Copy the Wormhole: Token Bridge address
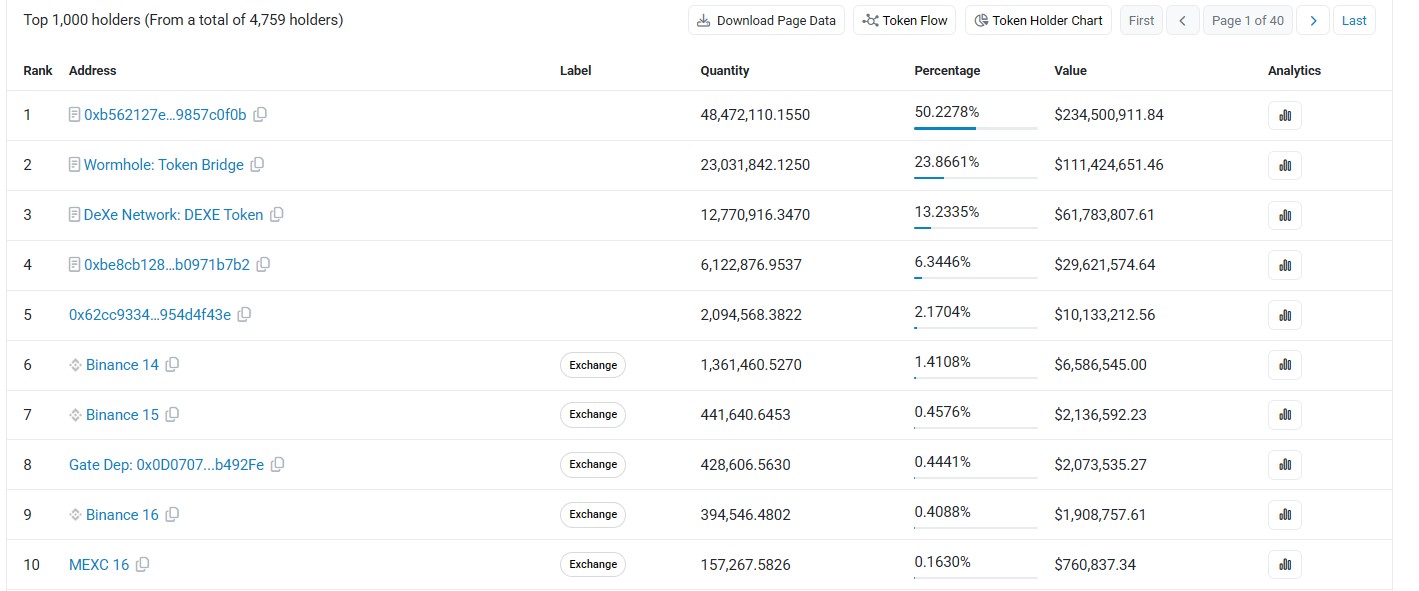Image resolution: width=1419 pixels, height=591 pixels. coord(257,165)
